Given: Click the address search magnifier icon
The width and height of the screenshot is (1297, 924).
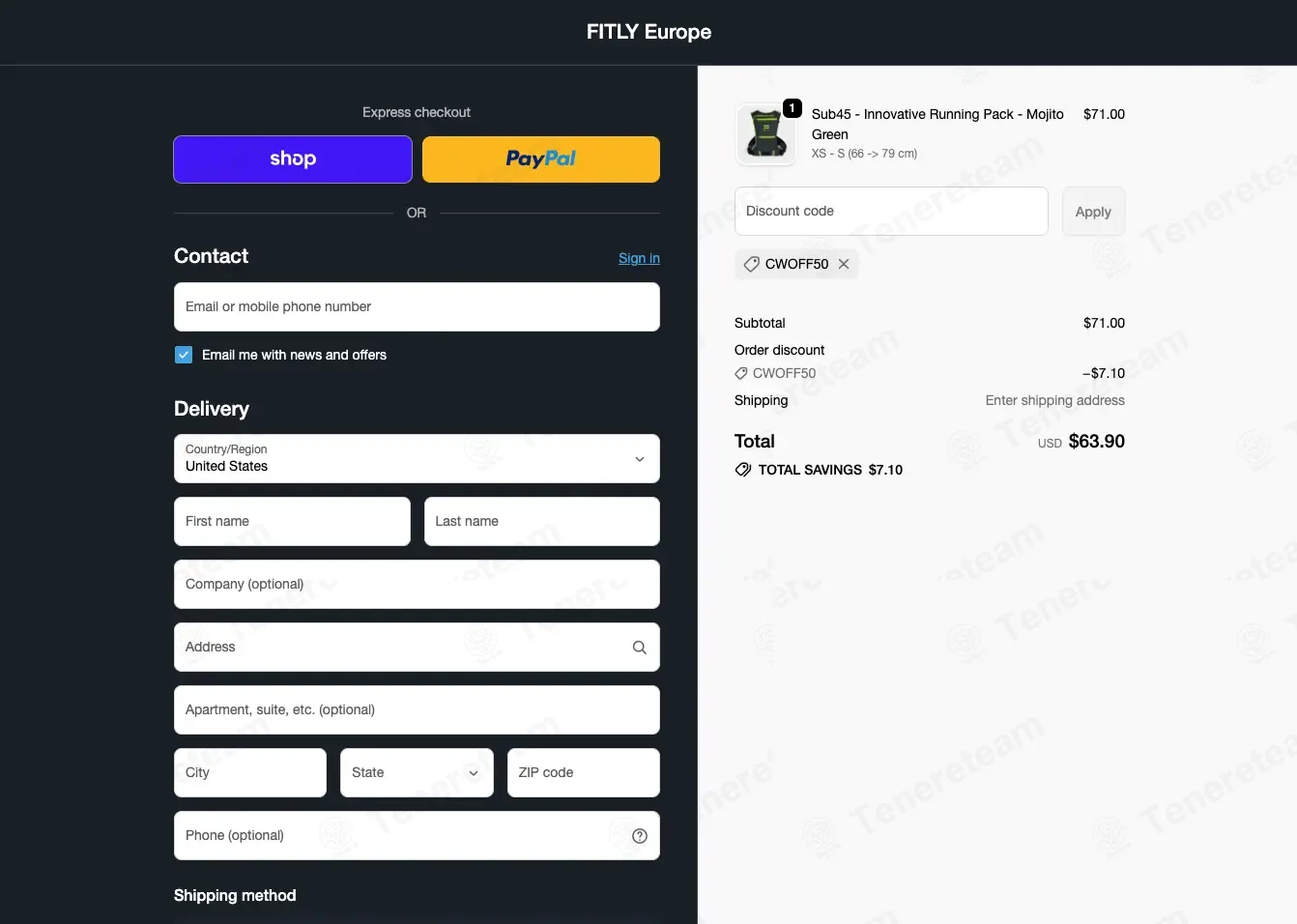Looking at the screenshot, I should 640,648.
